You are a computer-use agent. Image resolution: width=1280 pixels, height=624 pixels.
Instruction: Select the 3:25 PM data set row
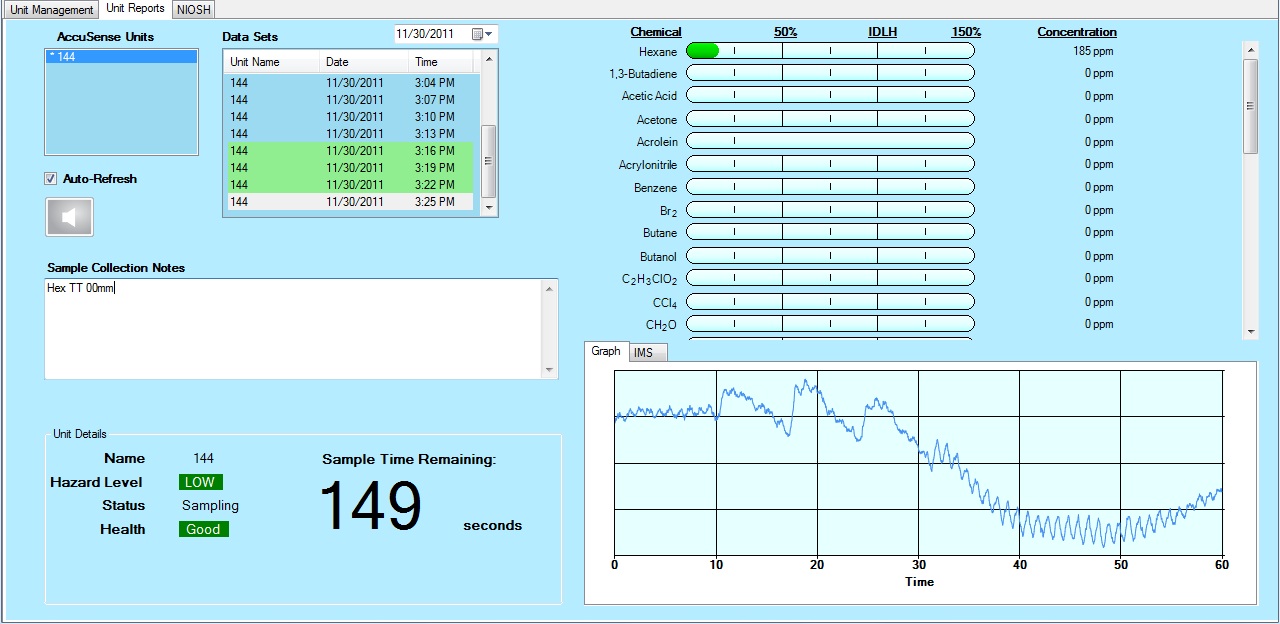tap(348, 201)
